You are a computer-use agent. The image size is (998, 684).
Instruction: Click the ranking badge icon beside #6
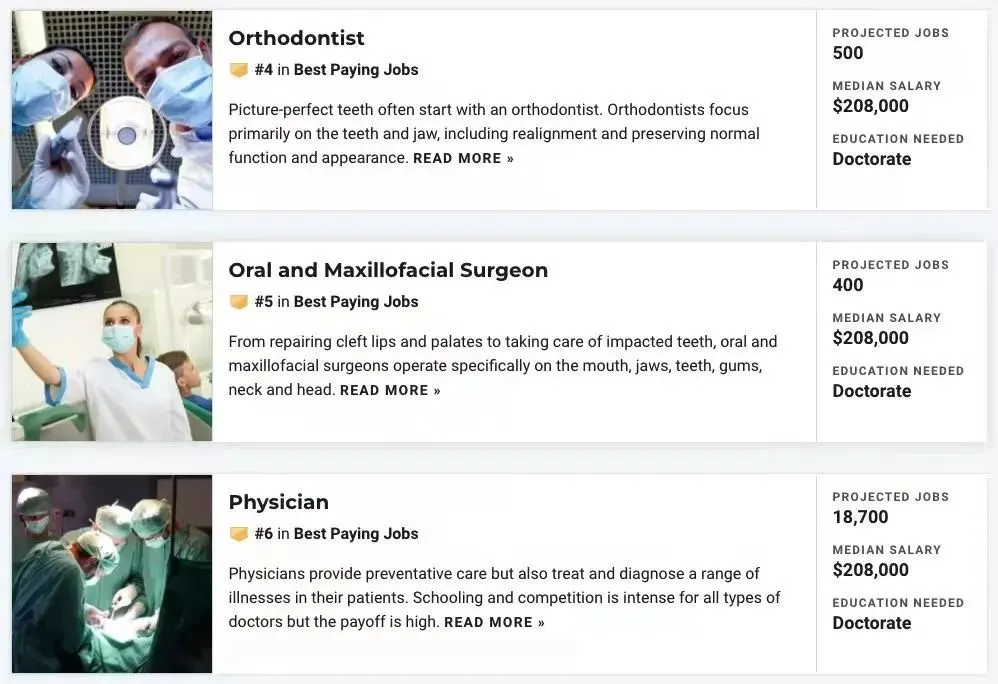[238, 534]
